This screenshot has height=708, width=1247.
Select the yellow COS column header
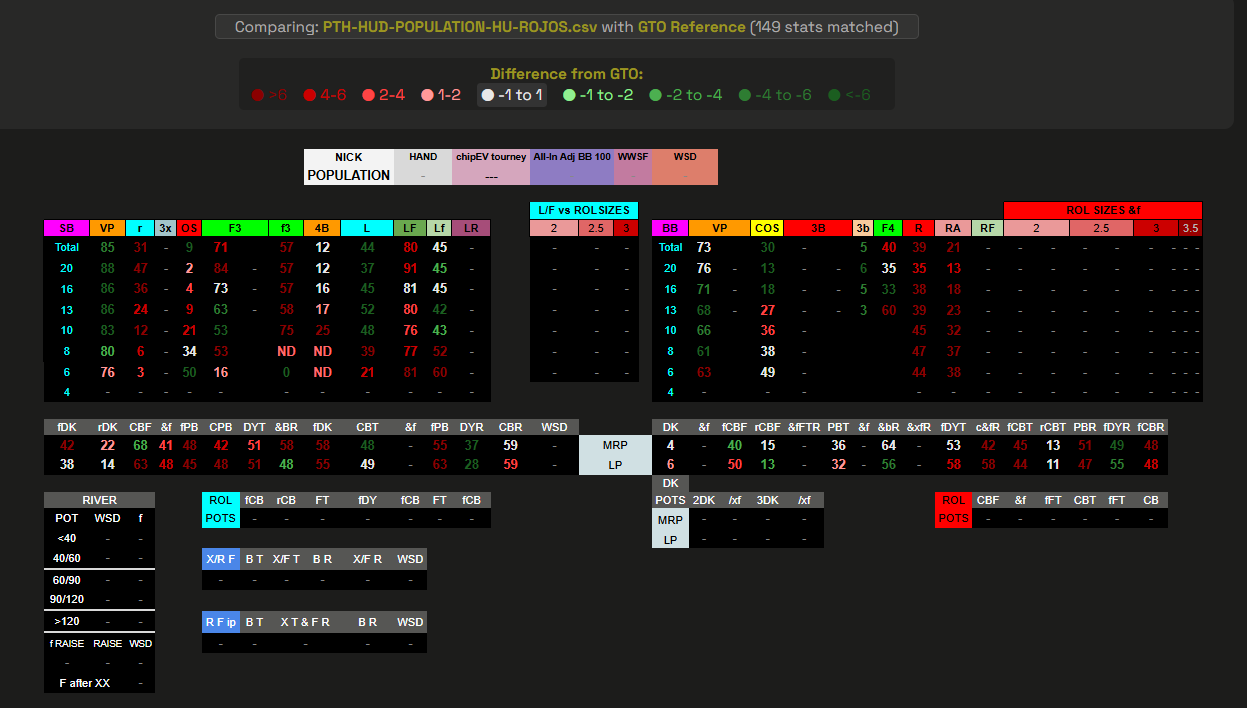tap(767, 228)
